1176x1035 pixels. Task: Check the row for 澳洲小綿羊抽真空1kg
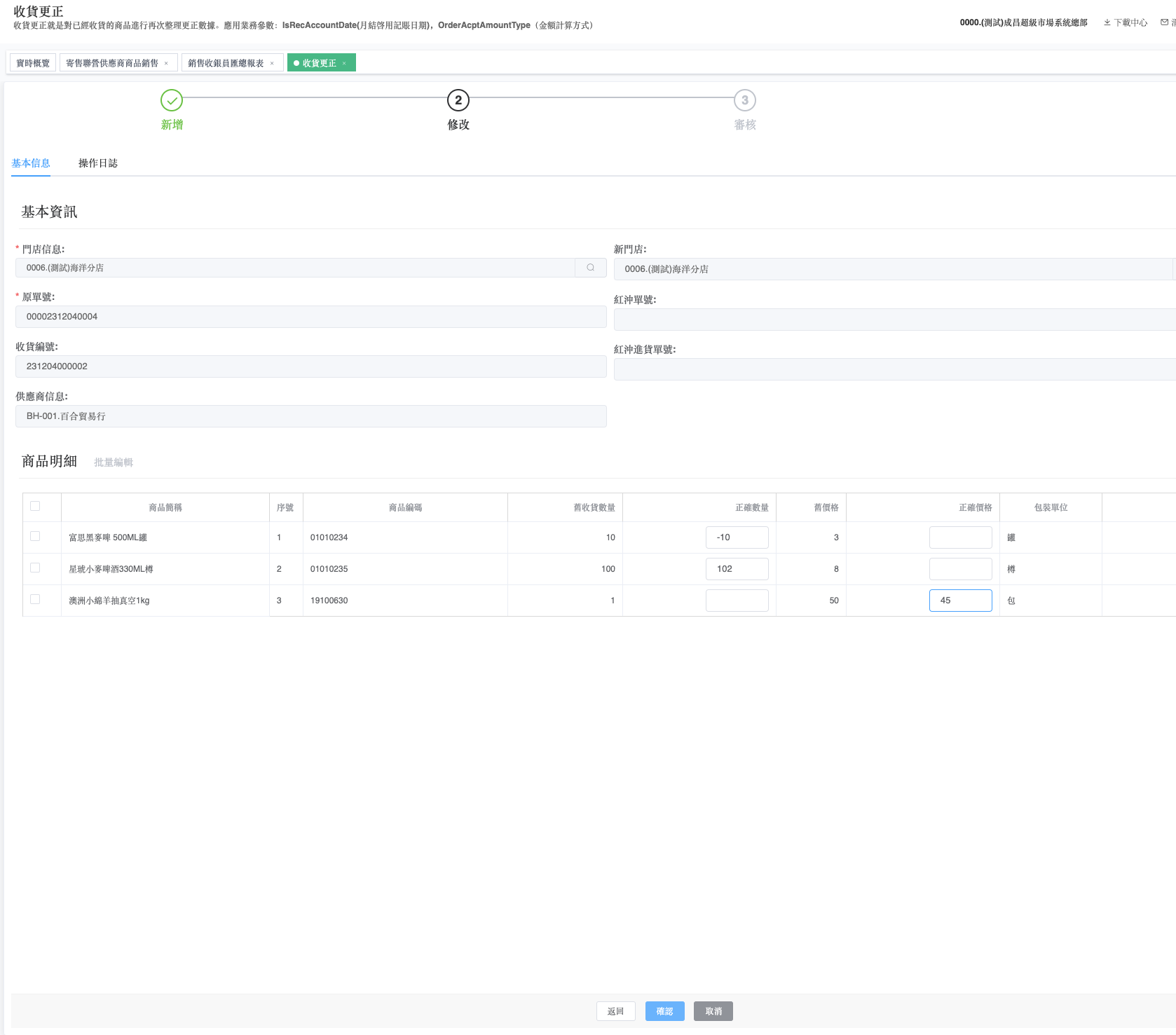click(35, 599)
